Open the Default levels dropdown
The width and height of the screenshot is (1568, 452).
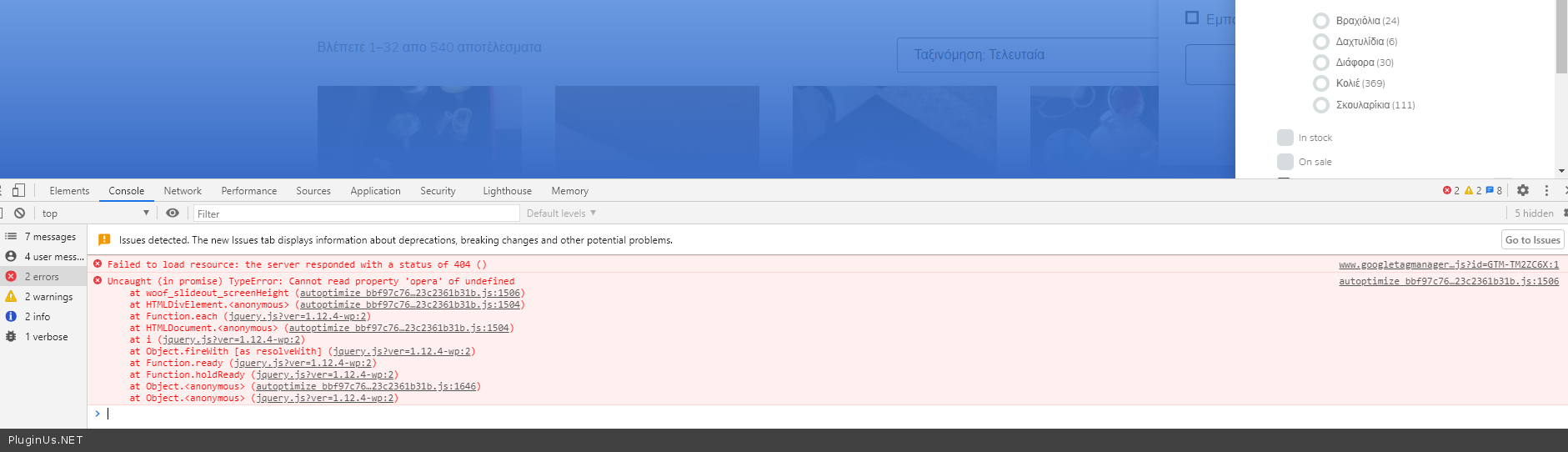pyautogui.click(x=561, y=213)
